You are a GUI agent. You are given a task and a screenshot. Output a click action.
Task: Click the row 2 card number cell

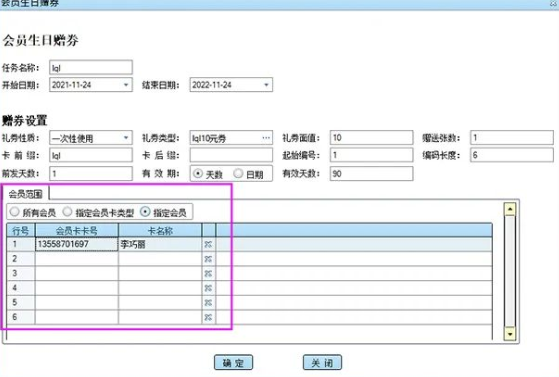pos(77,259)
